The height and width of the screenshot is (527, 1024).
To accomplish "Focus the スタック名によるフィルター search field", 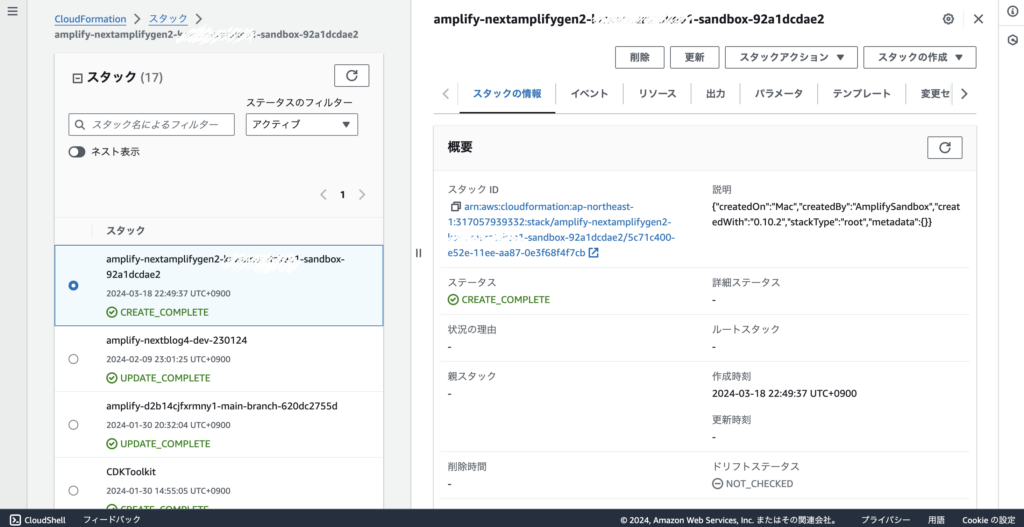I will (152, 125).
